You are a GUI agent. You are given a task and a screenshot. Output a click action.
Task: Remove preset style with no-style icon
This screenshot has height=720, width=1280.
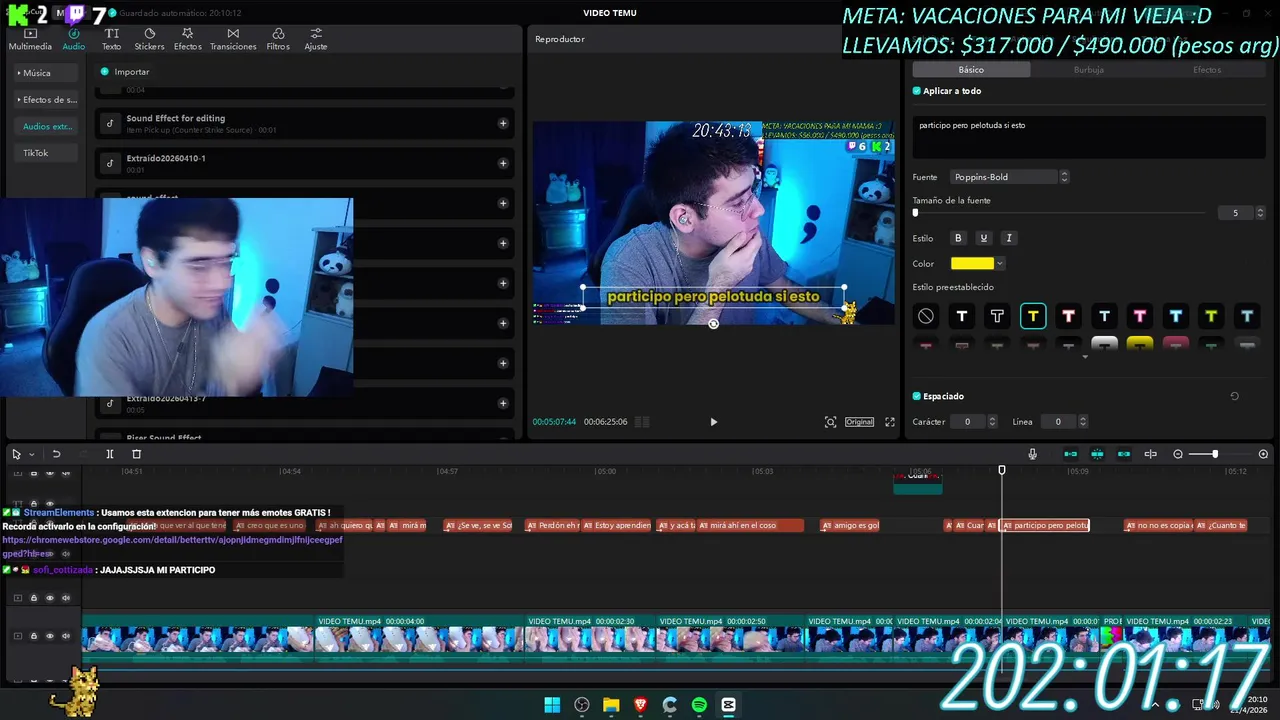tap(926, 316)
